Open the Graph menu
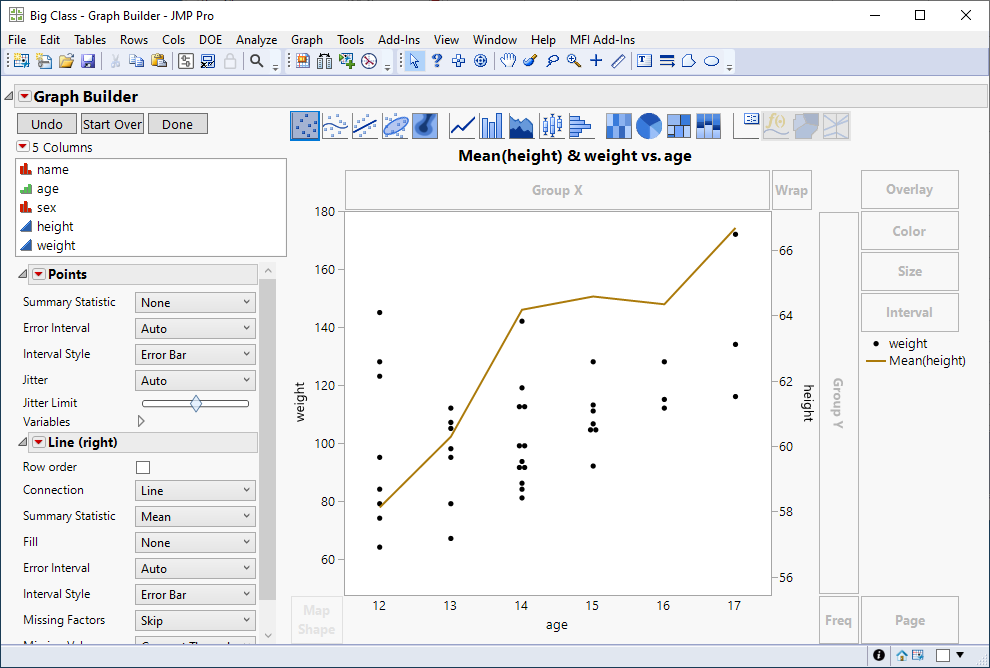 pyautogui.click(x=307, y=40)
